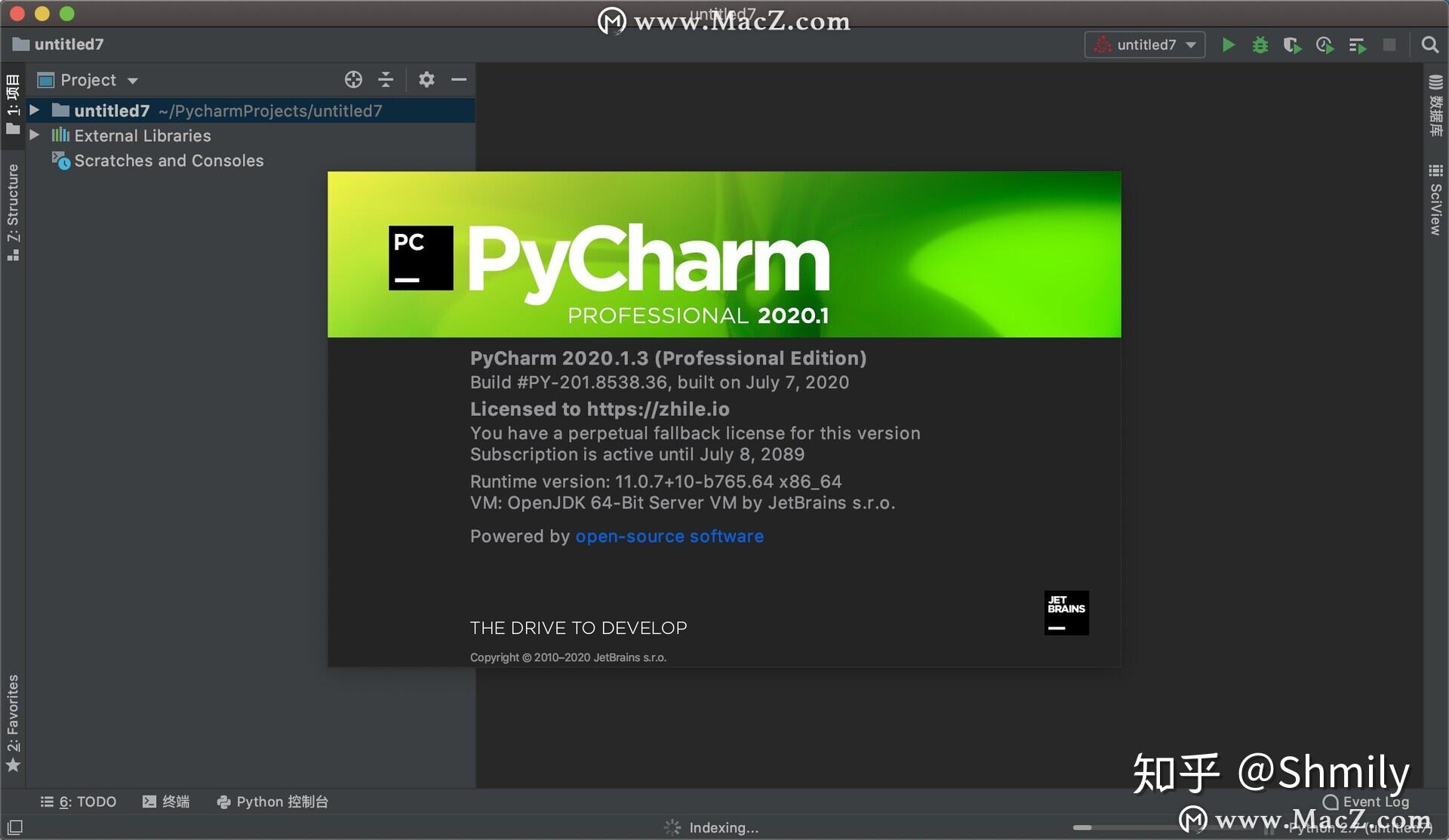
Task: Toggle the Structure side tool window
Action: [13, 211]
